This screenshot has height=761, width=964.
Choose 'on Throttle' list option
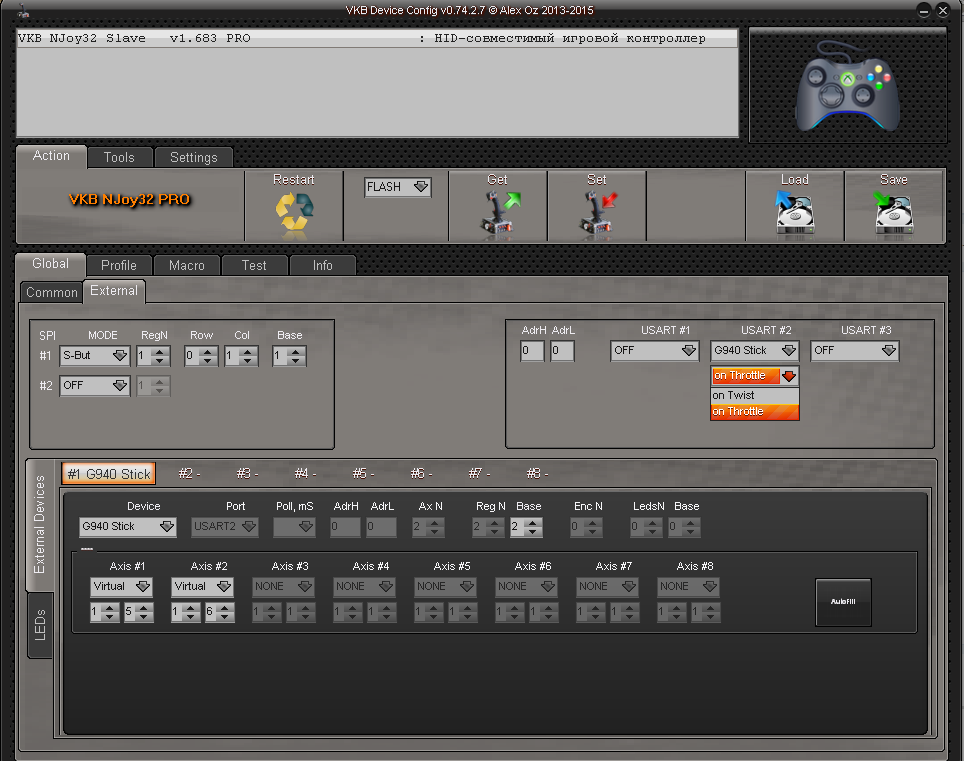point(754,411)
